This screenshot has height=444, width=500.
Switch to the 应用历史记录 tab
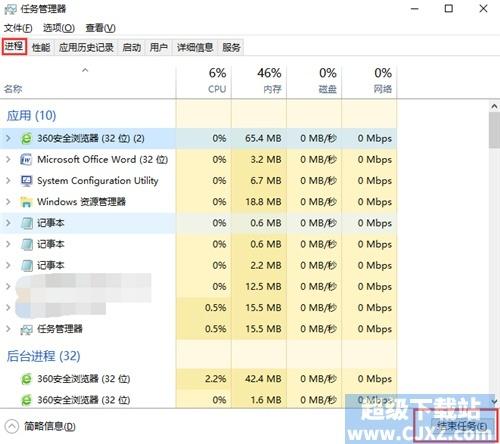click(86, 47)
